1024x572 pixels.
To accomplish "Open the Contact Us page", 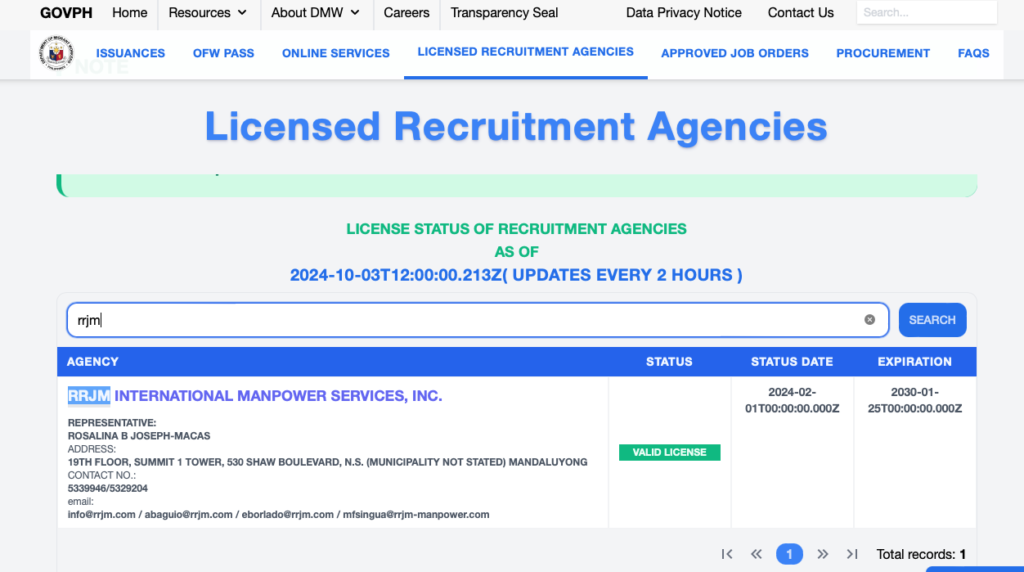I will [801, 12].
